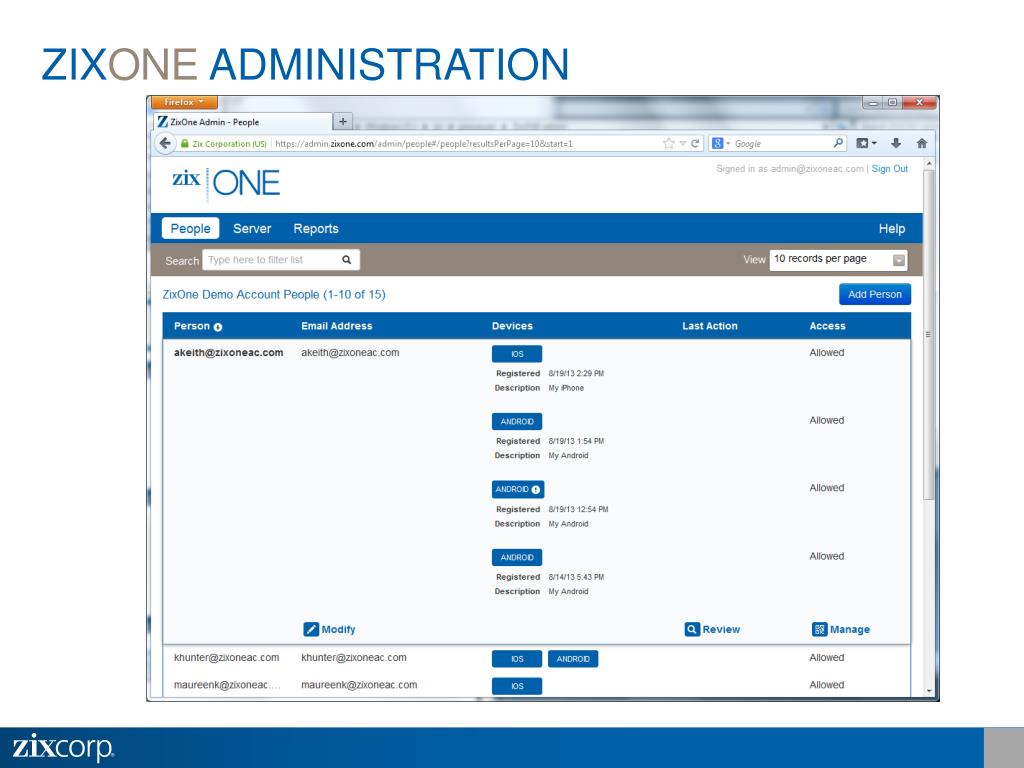Open the Reports tab

tap(316, 229)
